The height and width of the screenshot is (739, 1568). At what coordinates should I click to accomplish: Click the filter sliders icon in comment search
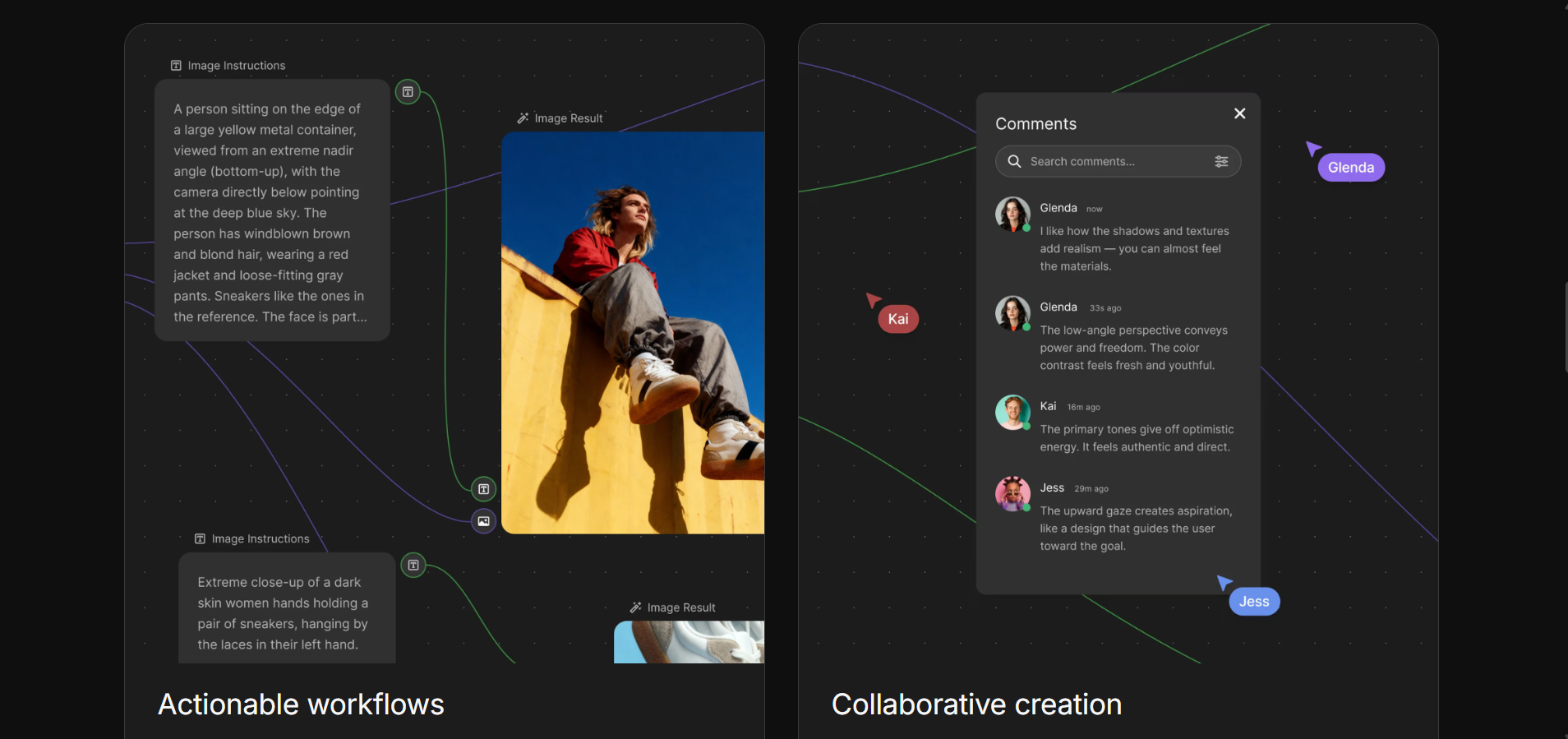[1221, 162]
